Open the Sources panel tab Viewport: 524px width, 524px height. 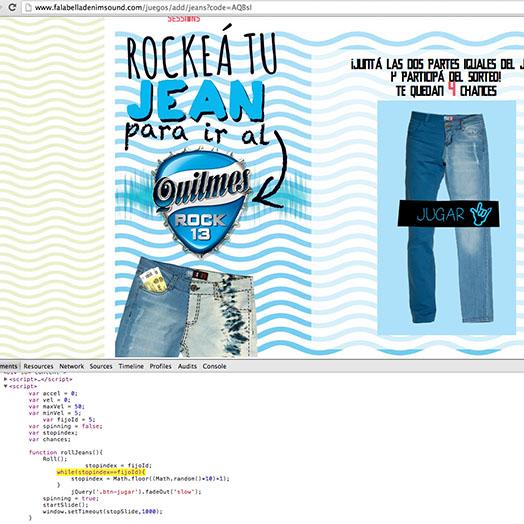click(x=101, y=366)
